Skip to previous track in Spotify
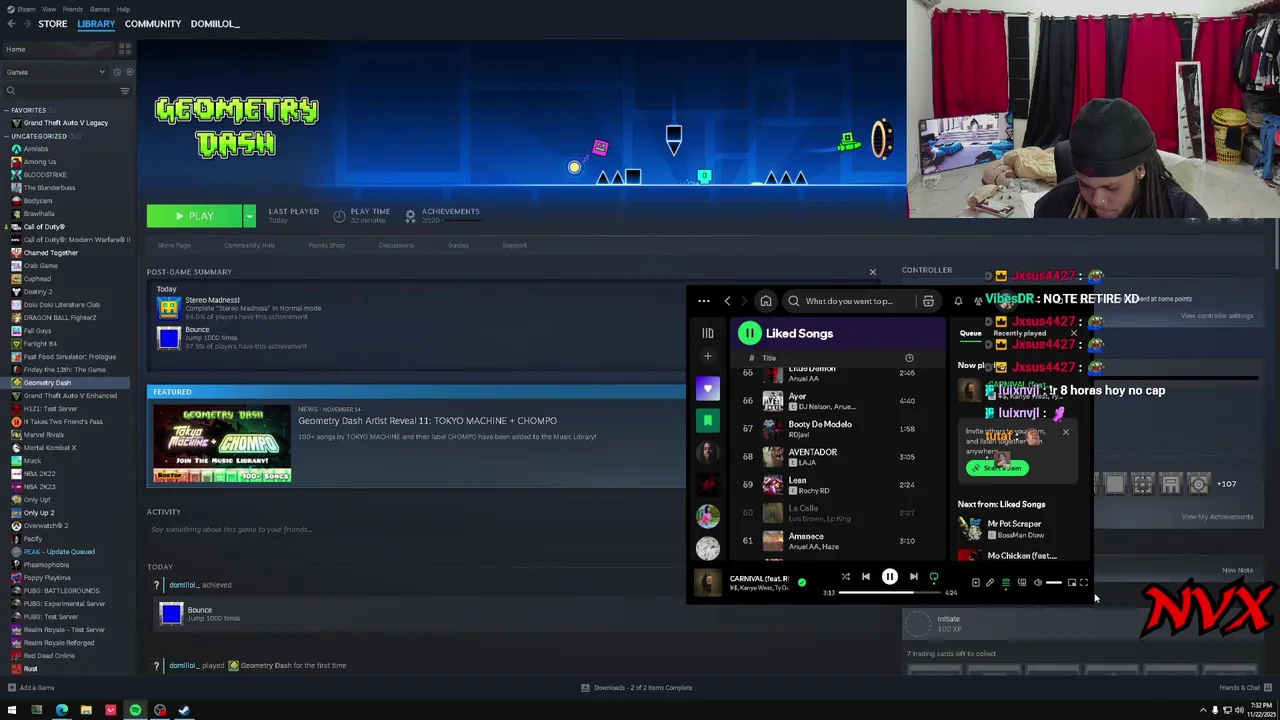Viewport: 1280px width, 720px height. click(x=866, y=577)
